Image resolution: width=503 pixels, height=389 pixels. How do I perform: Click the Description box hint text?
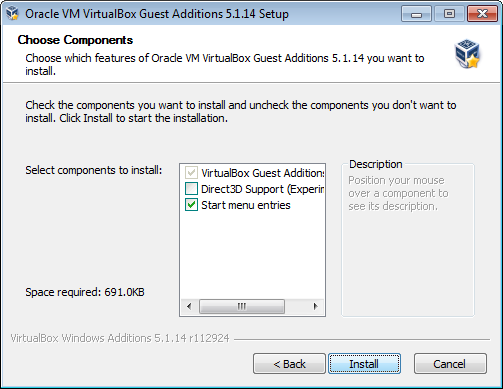398,193
